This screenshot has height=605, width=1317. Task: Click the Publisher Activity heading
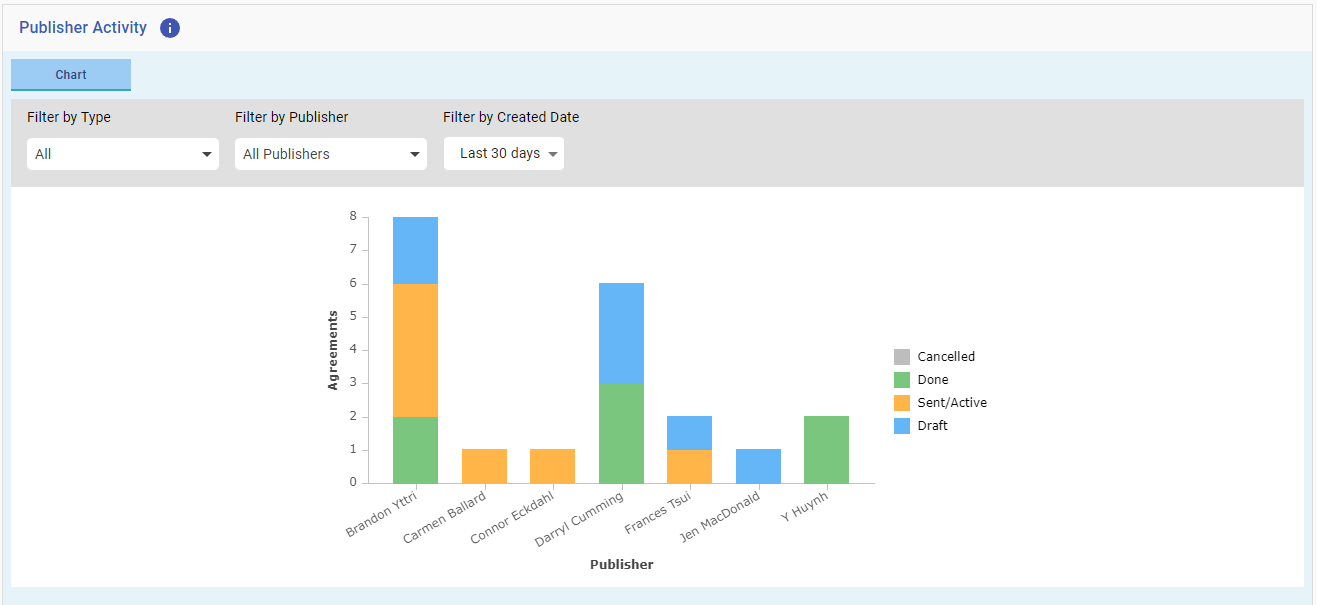83,28
